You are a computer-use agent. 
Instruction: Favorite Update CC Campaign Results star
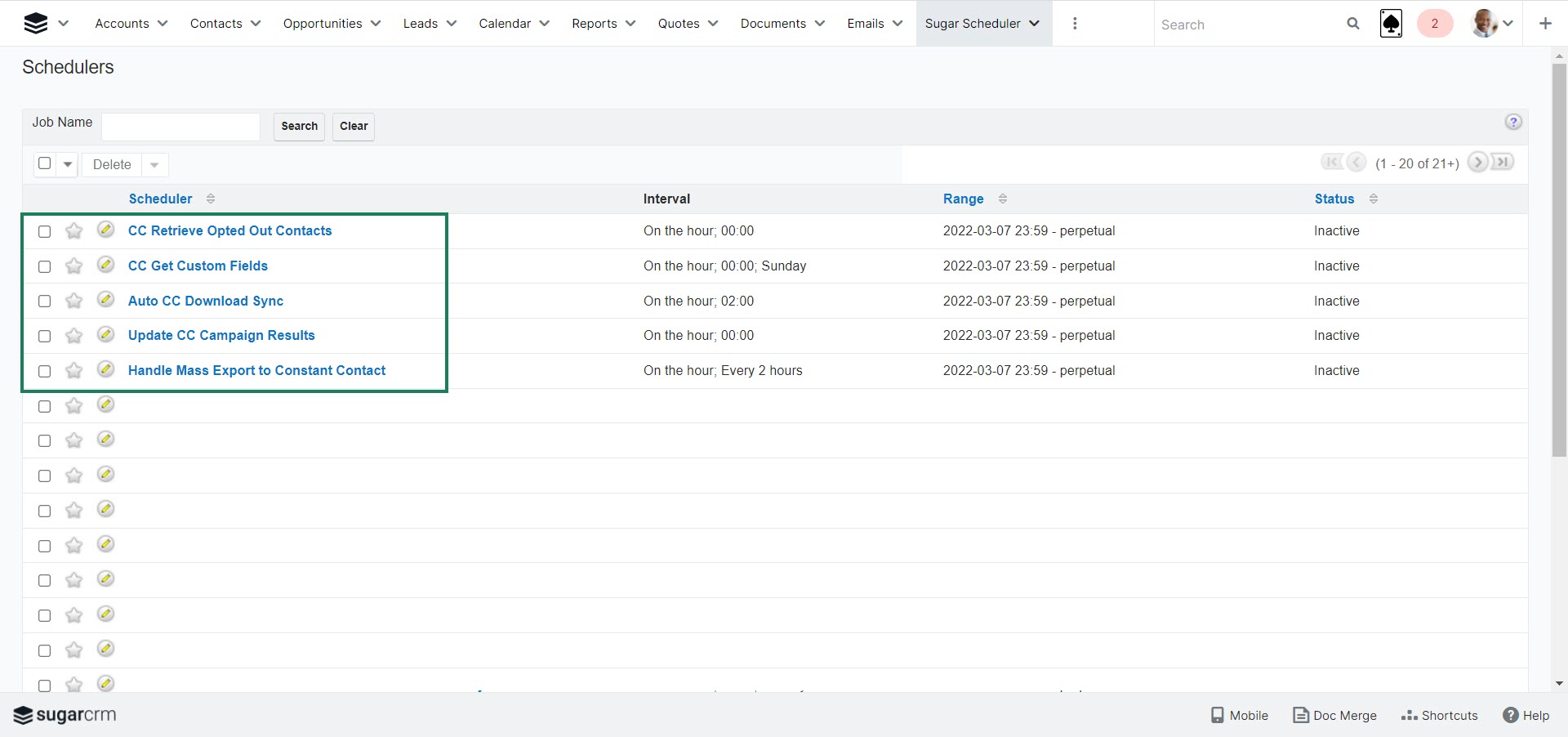tap(73, 336)
